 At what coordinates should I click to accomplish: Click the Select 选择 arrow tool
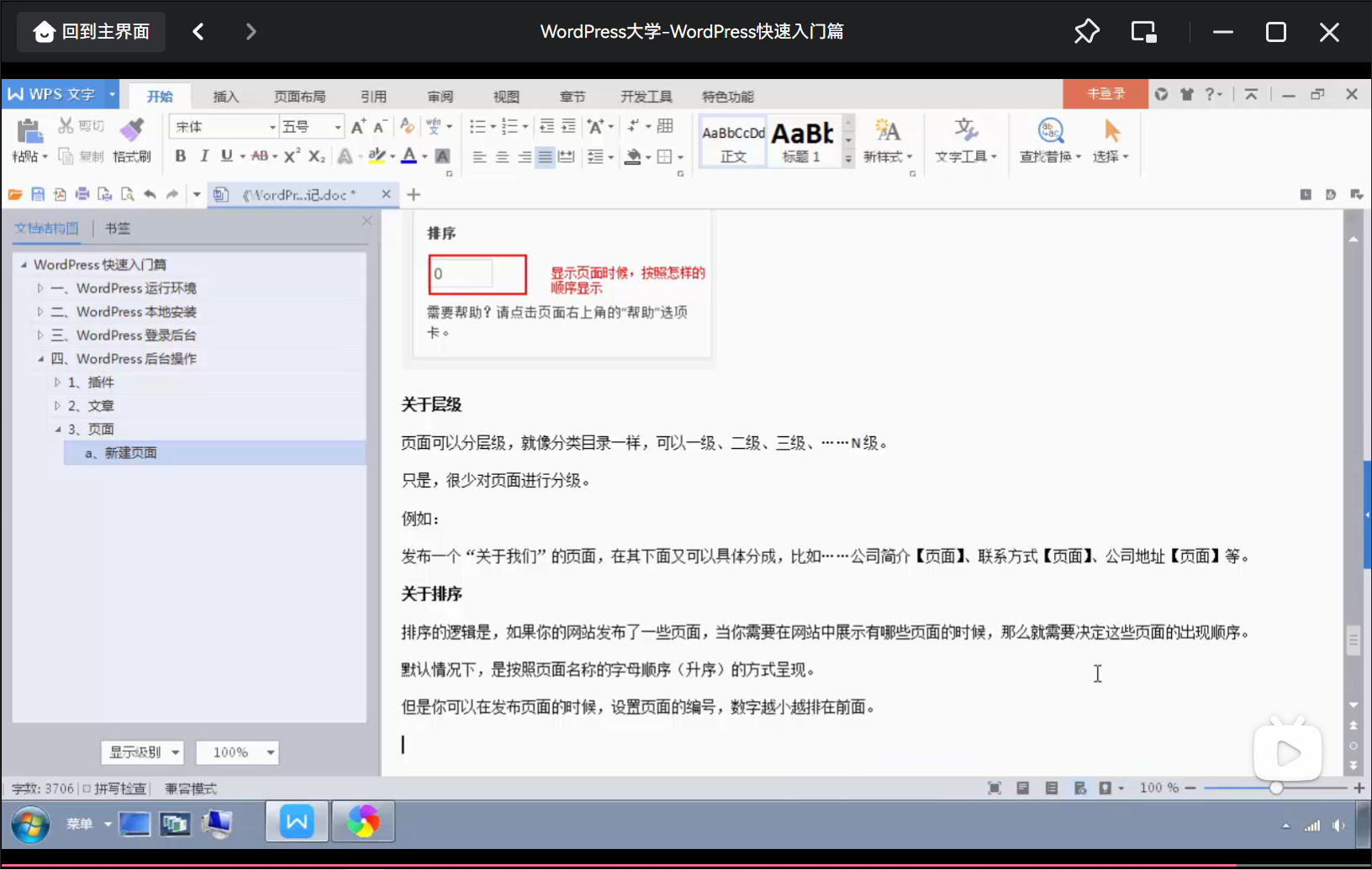point(1111,140)
